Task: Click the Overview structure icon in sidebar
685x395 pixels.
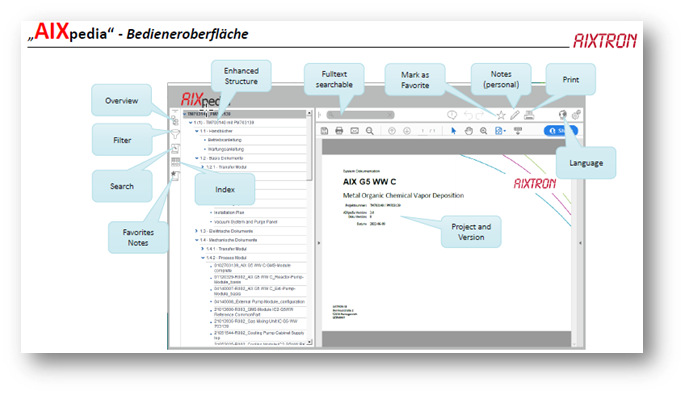Action: tap(175, 121)
